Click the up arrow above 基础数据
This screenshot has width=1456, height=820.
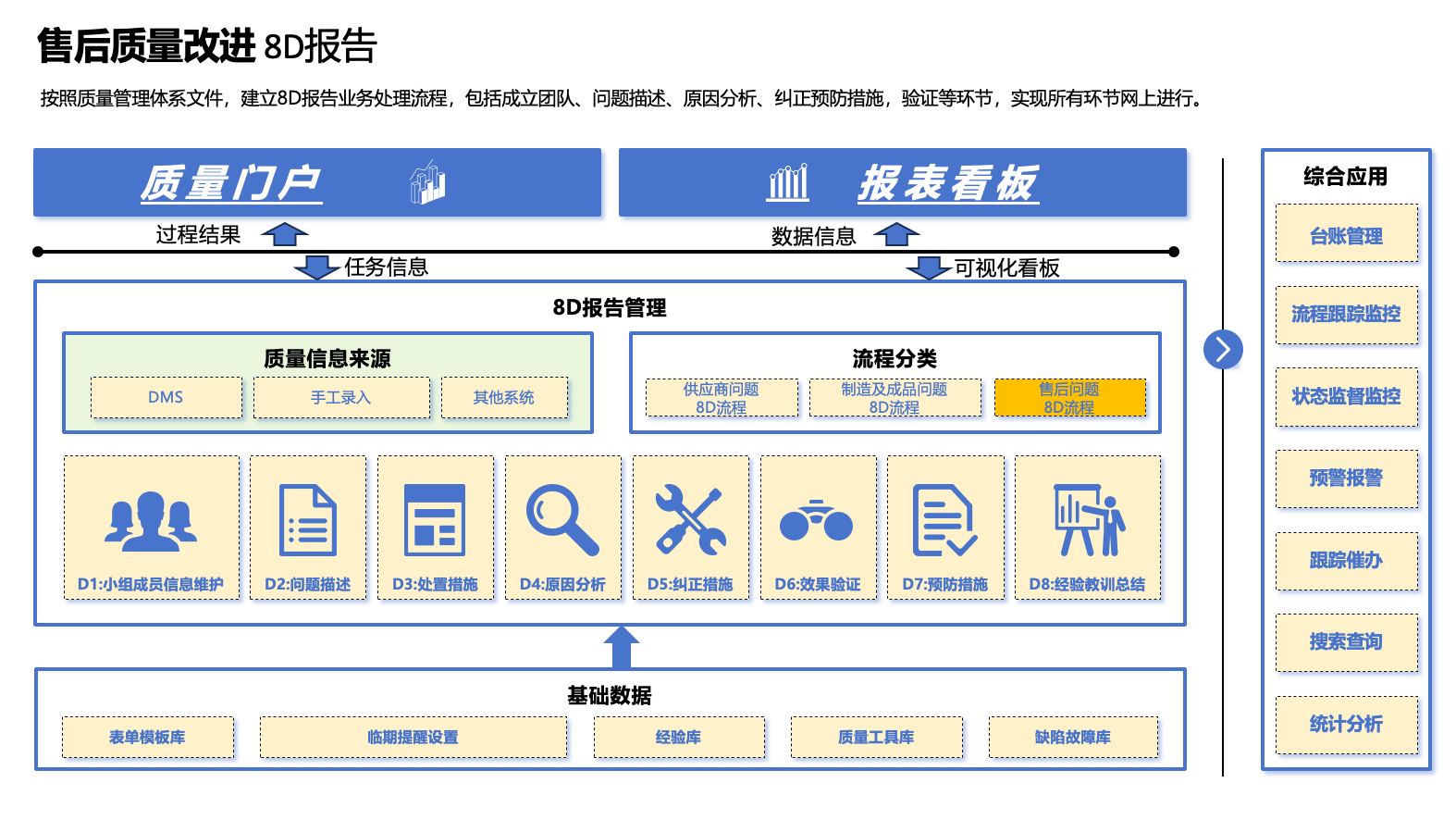pos(622,647)
